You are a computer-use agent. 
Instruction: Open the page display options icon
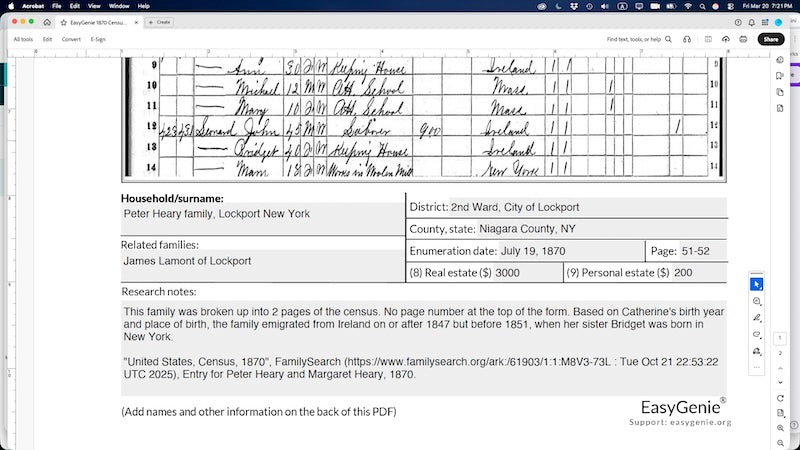tap(780, 413)
